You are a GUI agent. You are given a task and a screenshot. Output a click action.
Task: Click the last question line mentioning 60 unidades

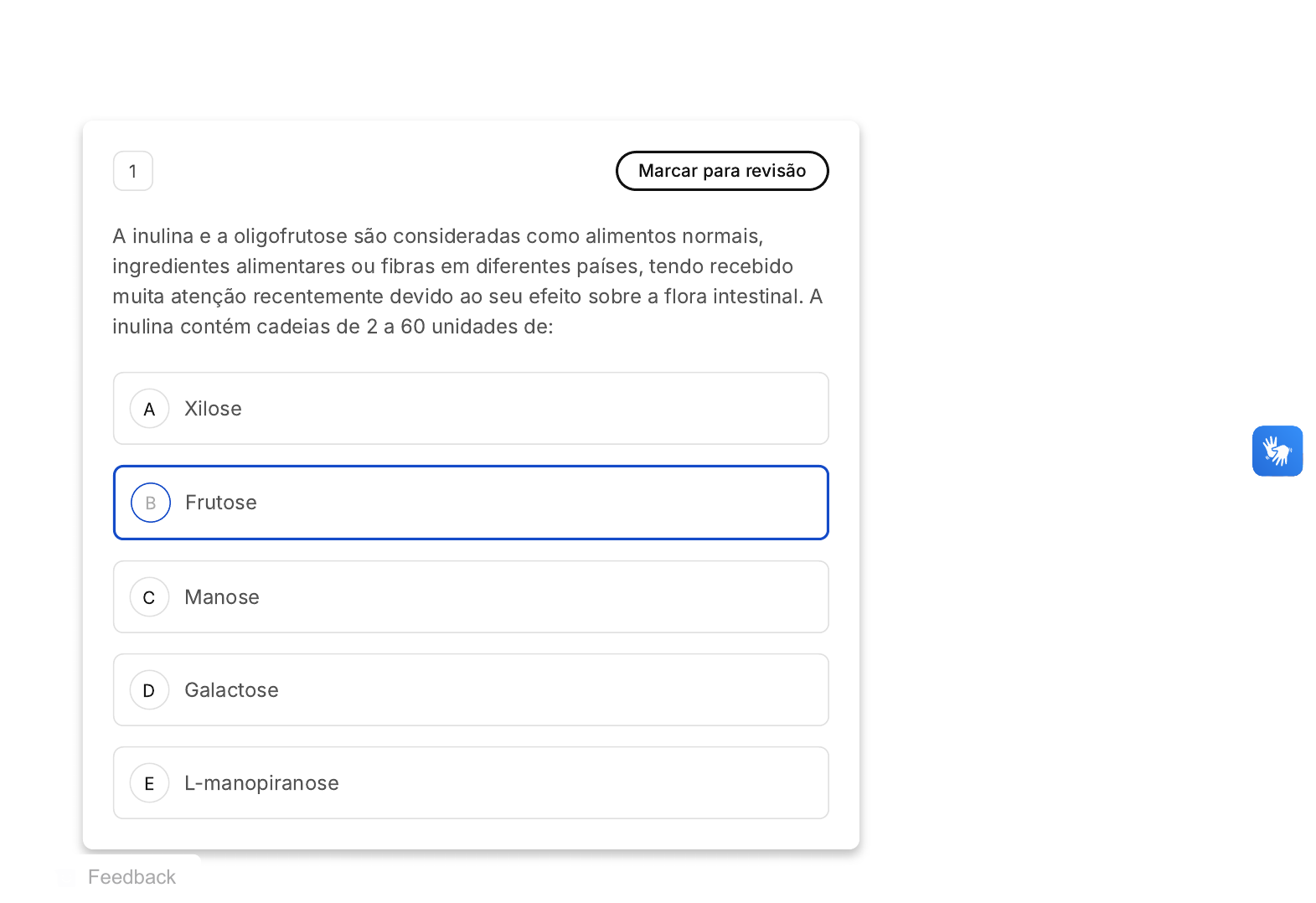(333, 327)
